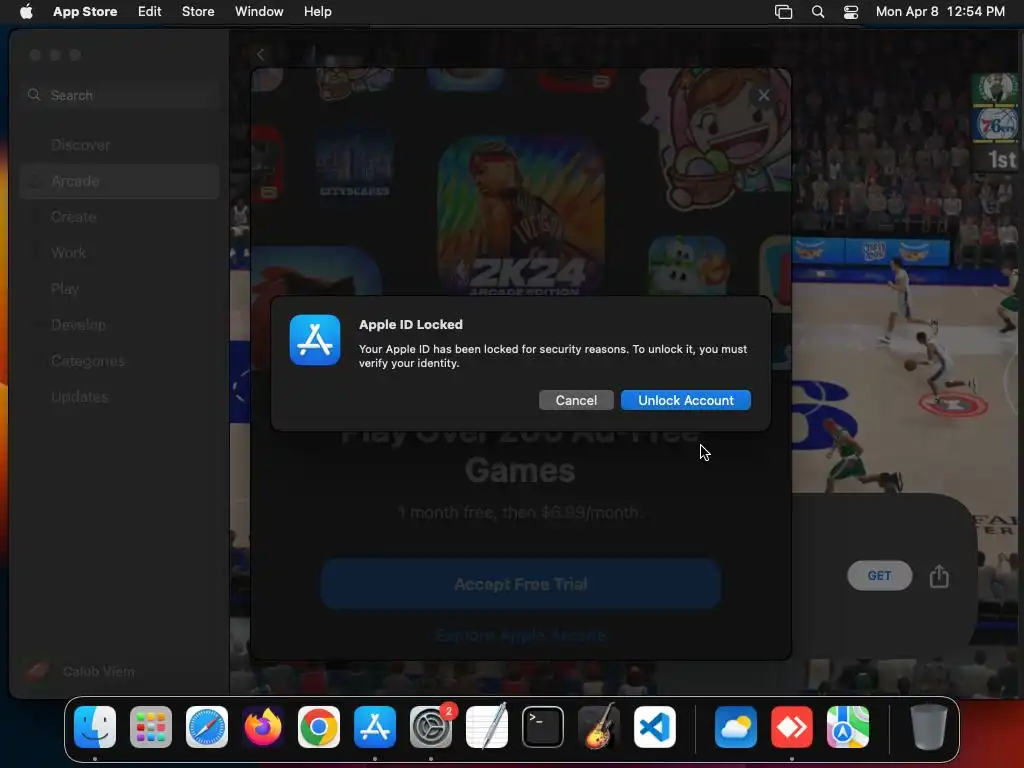Open Launchpad from the Dock
Image resolution: width=1024 pixels, height=768 pixels.
pos(151,727)
